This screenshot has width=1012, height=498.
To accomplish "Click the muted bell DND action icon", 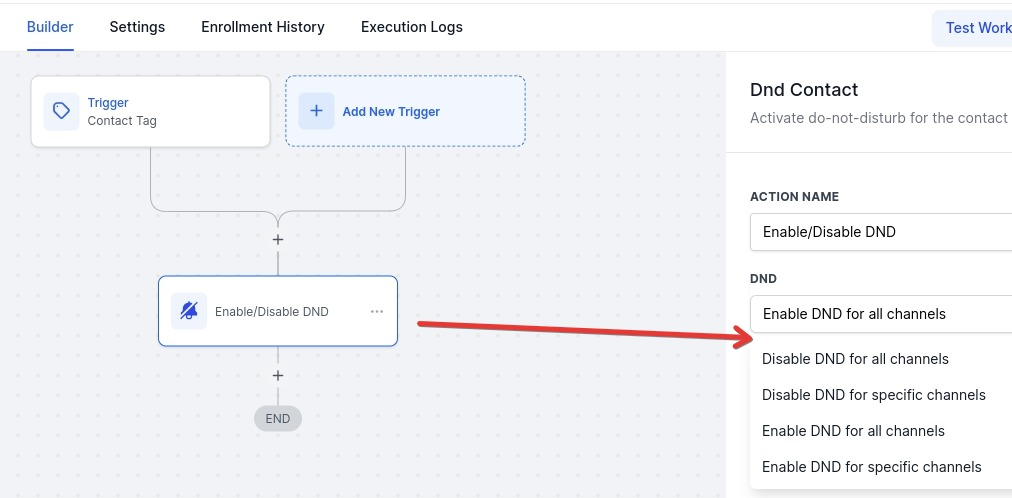I will [189, 311].
